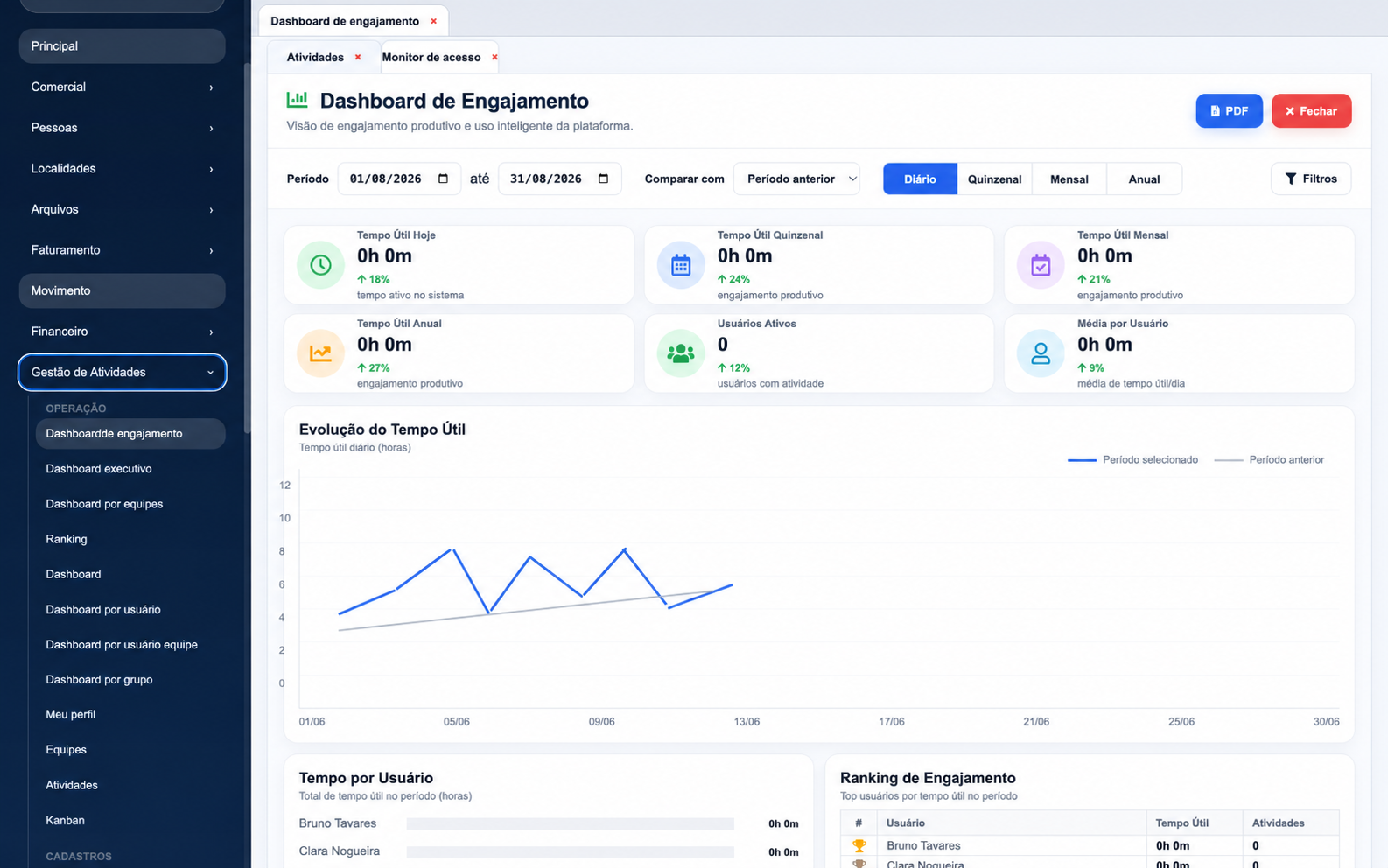Select the Anual period option
This screenshot has width=1388, height=868.
tap(1144, 178)
